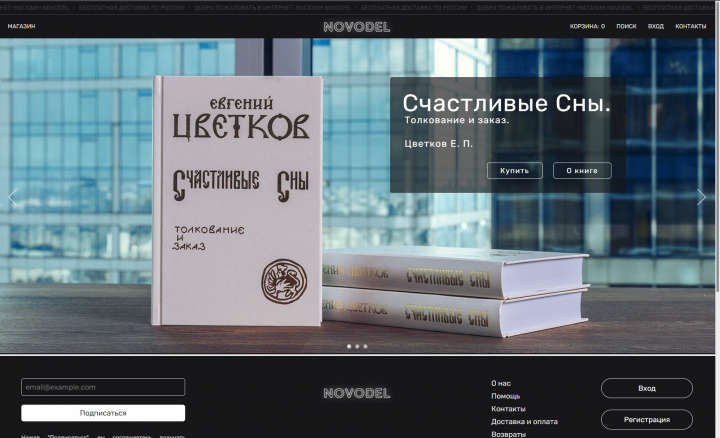Screen dimensions: 720x438
Task: Open the МАГАЗИН menu in header
Action: click(22, 26)
